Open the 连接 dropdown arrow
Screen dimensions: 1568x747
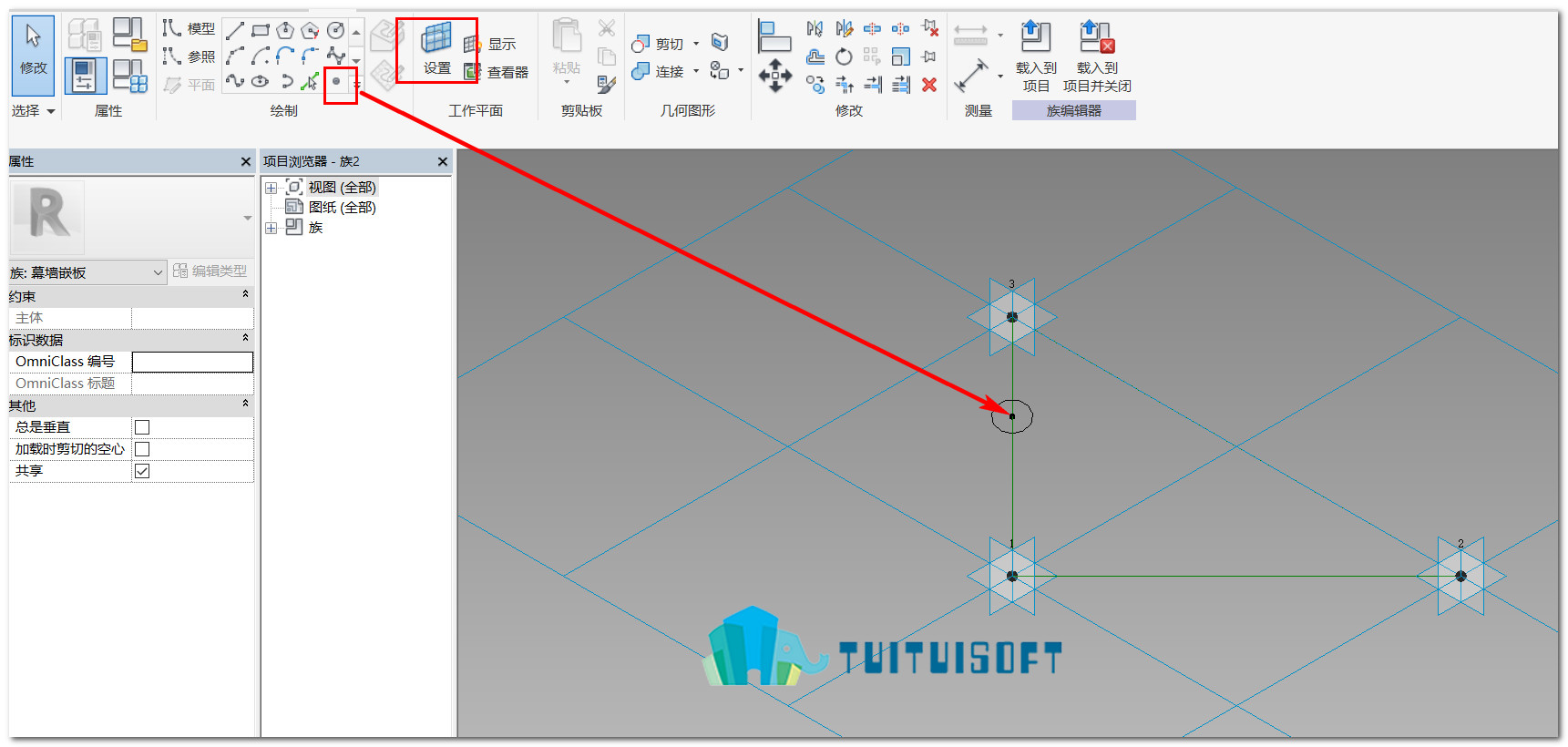point(696,71)
